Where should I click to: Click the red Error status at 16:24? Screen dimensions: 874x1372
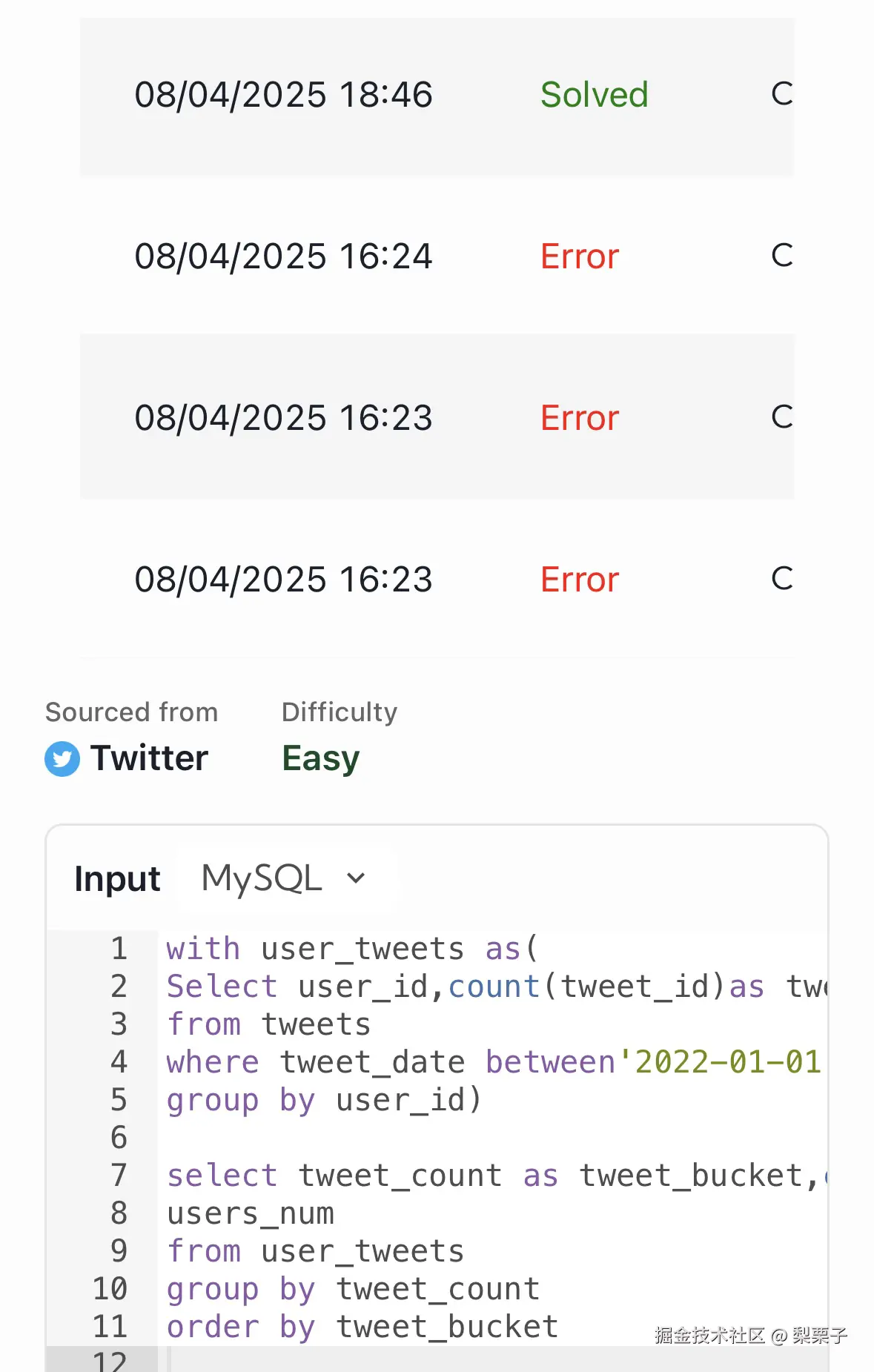(579, 256)
